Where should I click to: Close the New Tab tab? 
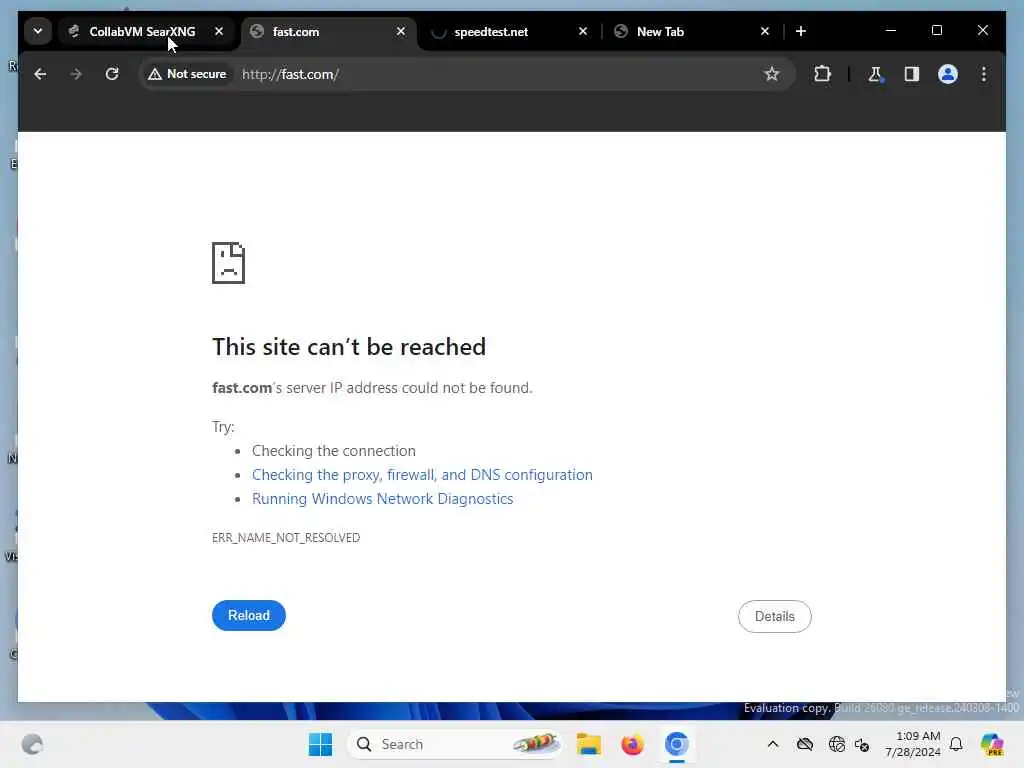pos(765,31)
